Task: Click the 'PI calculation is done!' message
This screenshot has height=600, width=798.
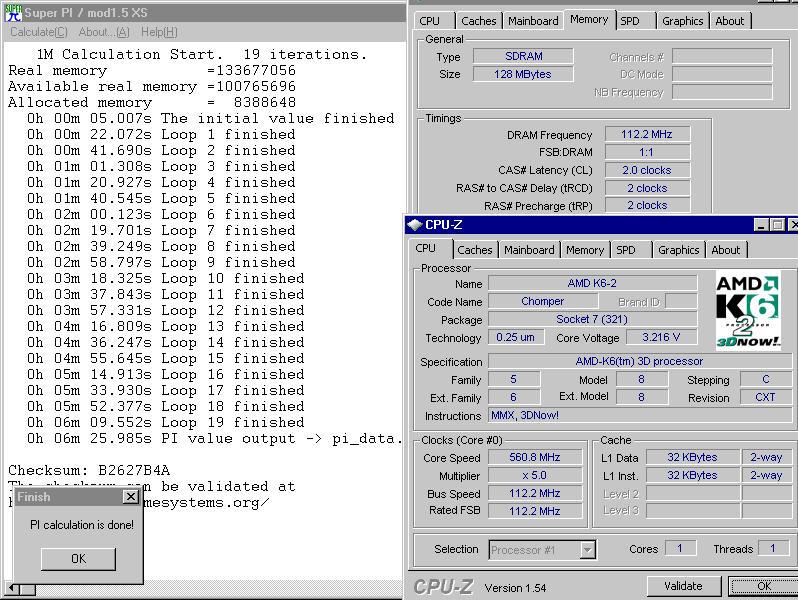Action: tap(81, 525)
